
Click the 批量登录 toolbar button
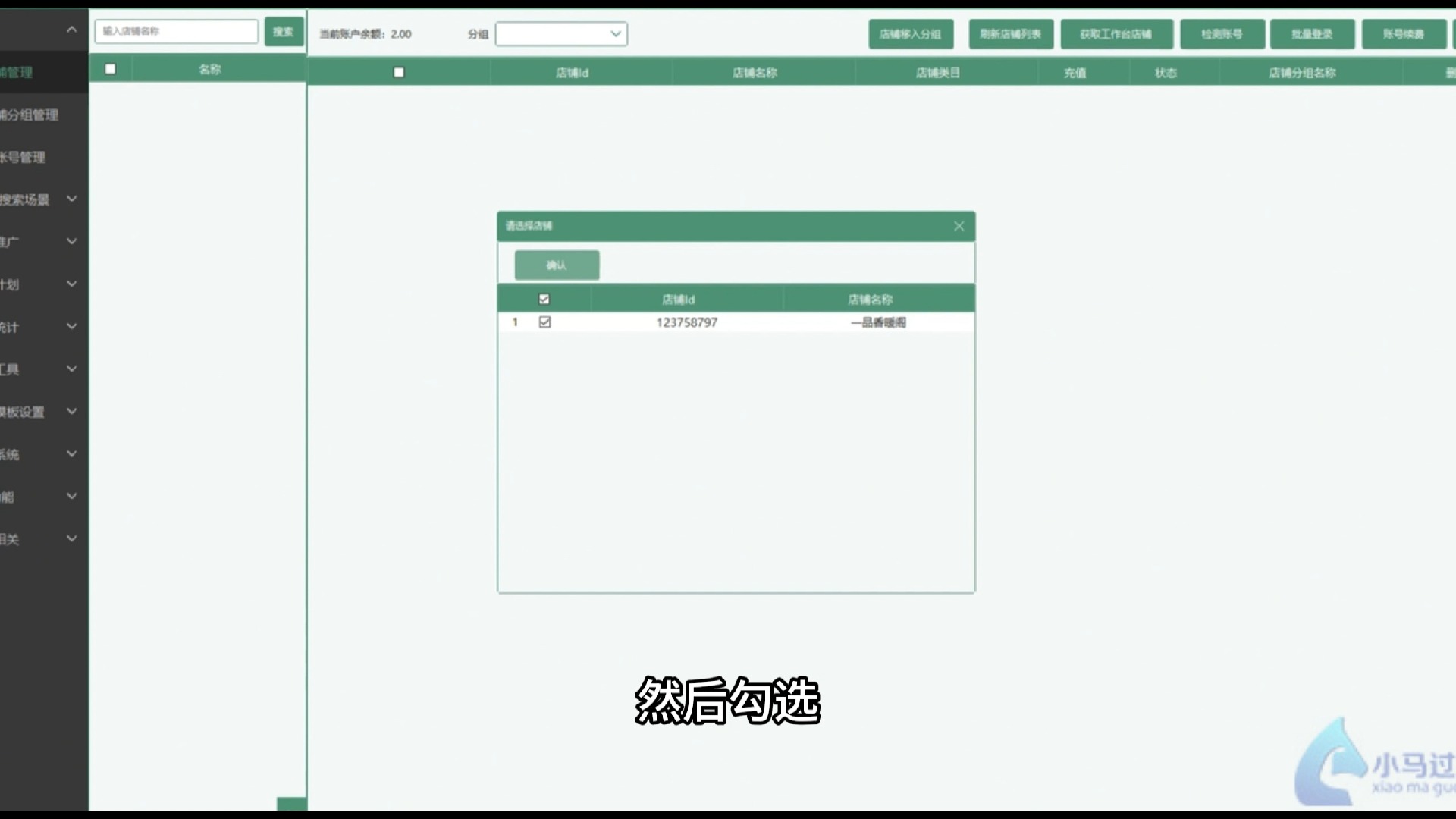point(1312,34)
